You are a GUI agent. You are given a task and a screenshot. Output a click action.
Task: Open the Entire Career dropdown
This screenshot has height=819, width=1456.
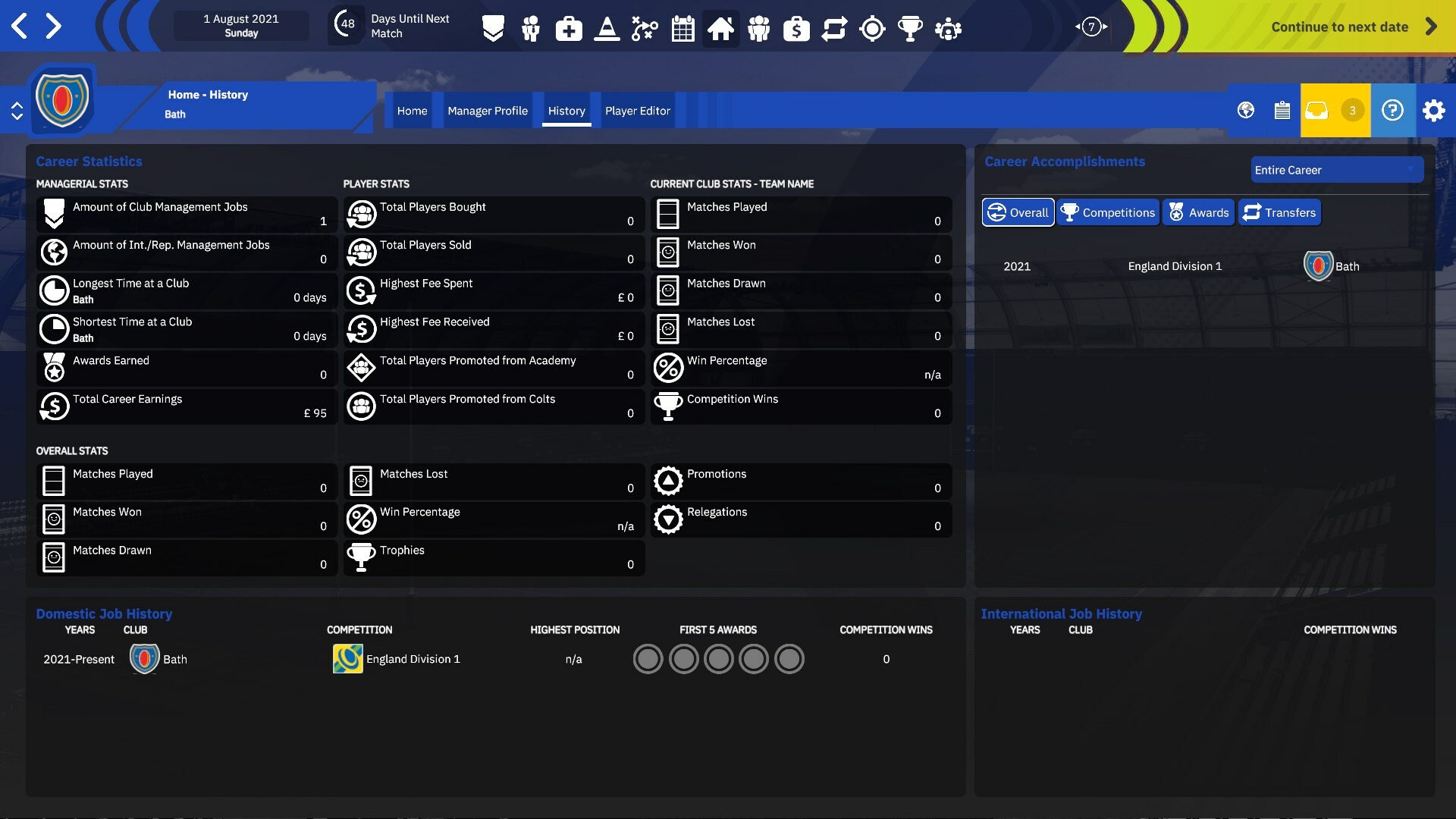point(1337,170)
